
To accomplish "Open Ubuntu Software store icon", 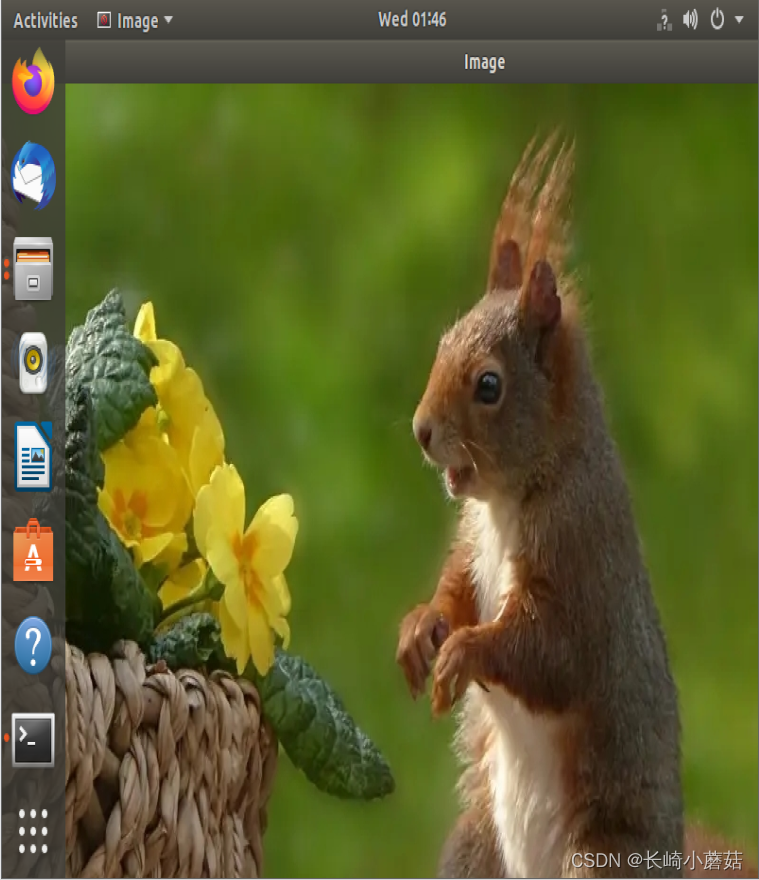I will 33,551.
